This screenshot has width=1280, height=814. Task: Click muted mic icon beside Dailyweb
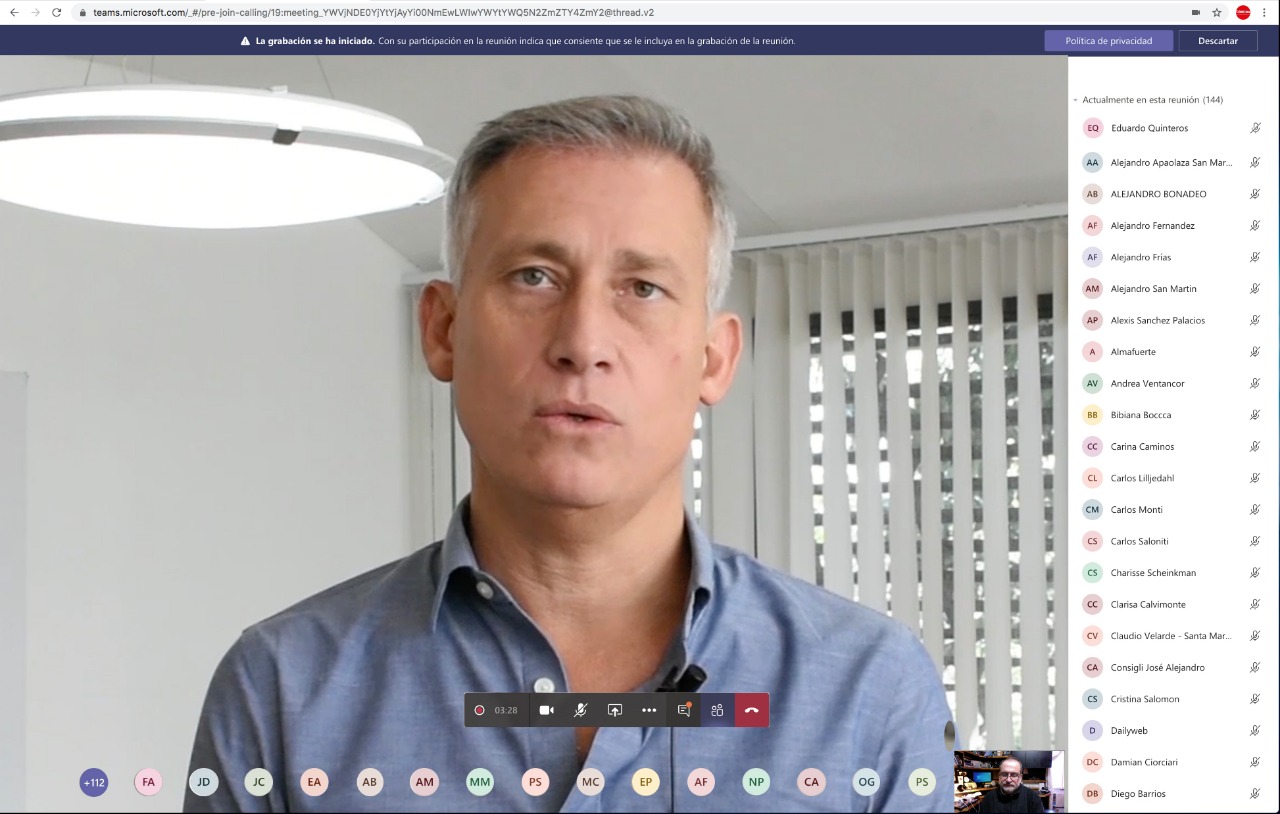coord(1255,731)
